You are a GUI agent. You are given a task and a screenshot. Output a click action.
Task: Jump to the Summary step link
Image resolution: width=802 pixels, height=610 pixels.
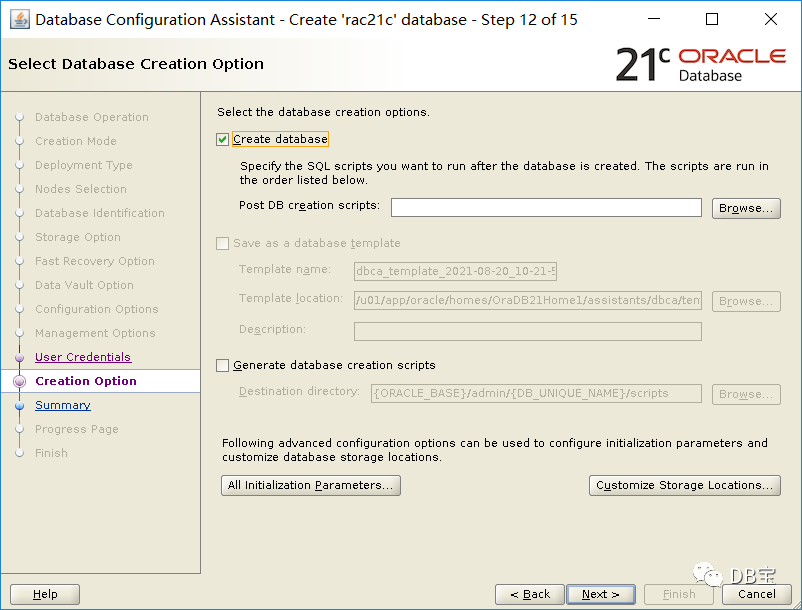(63, 405)
